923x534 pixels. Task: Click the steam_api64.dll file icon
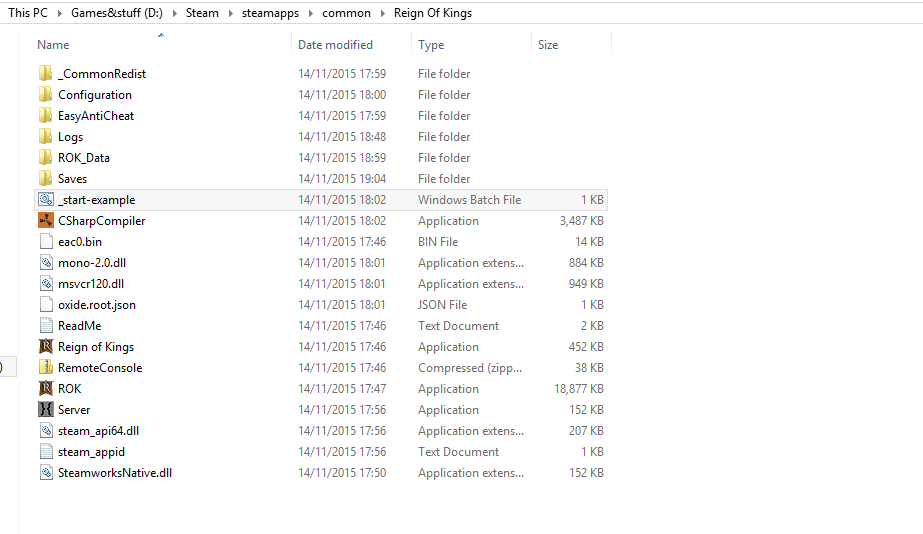pyautogui.click(x=46, y=431)
